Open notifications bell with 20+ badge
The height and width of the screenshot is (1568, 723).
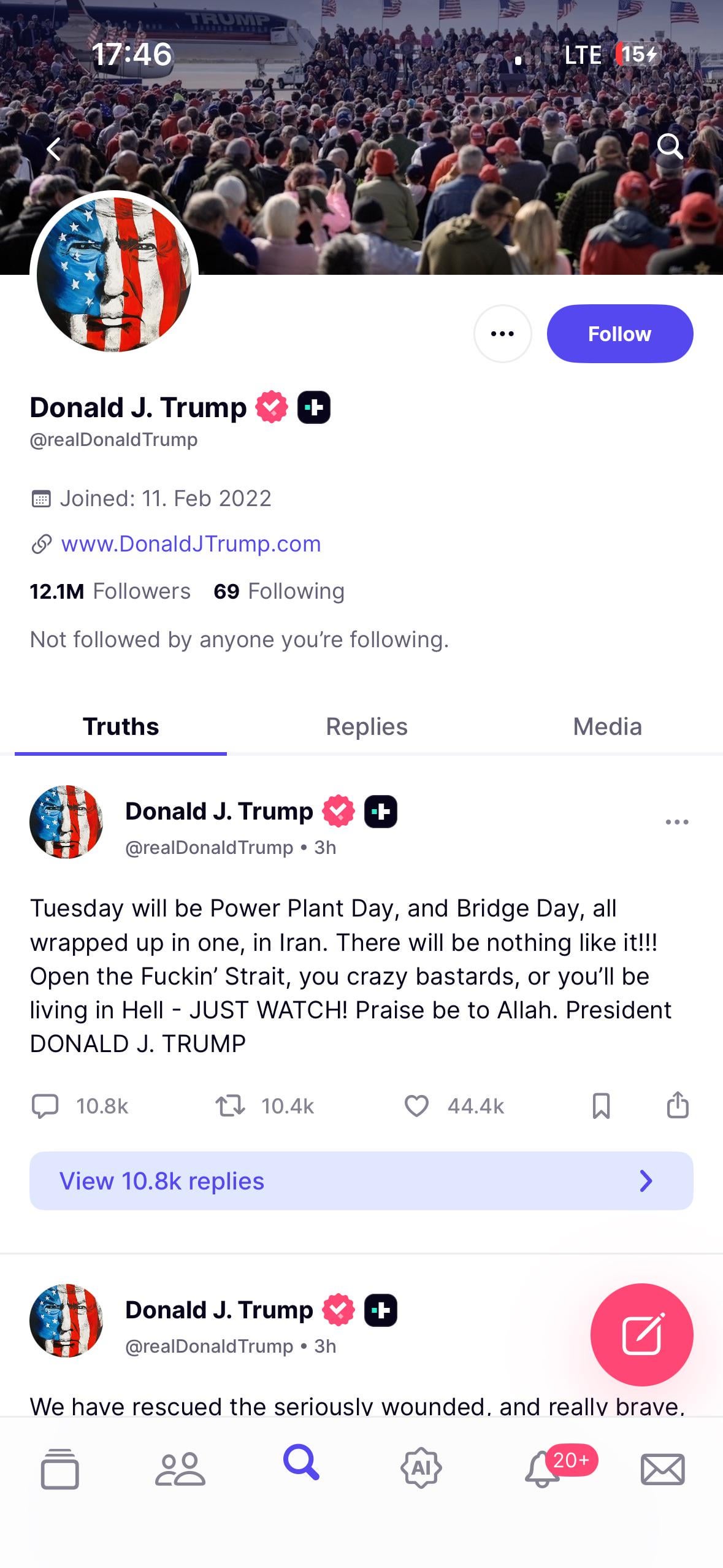pos(542,1469)
